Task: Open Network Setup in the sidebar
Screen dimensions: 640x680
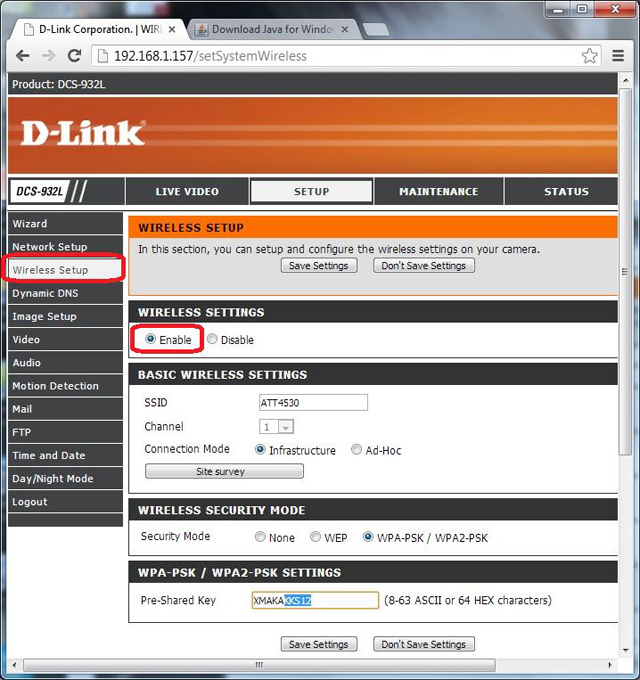Action: (65, 246)
